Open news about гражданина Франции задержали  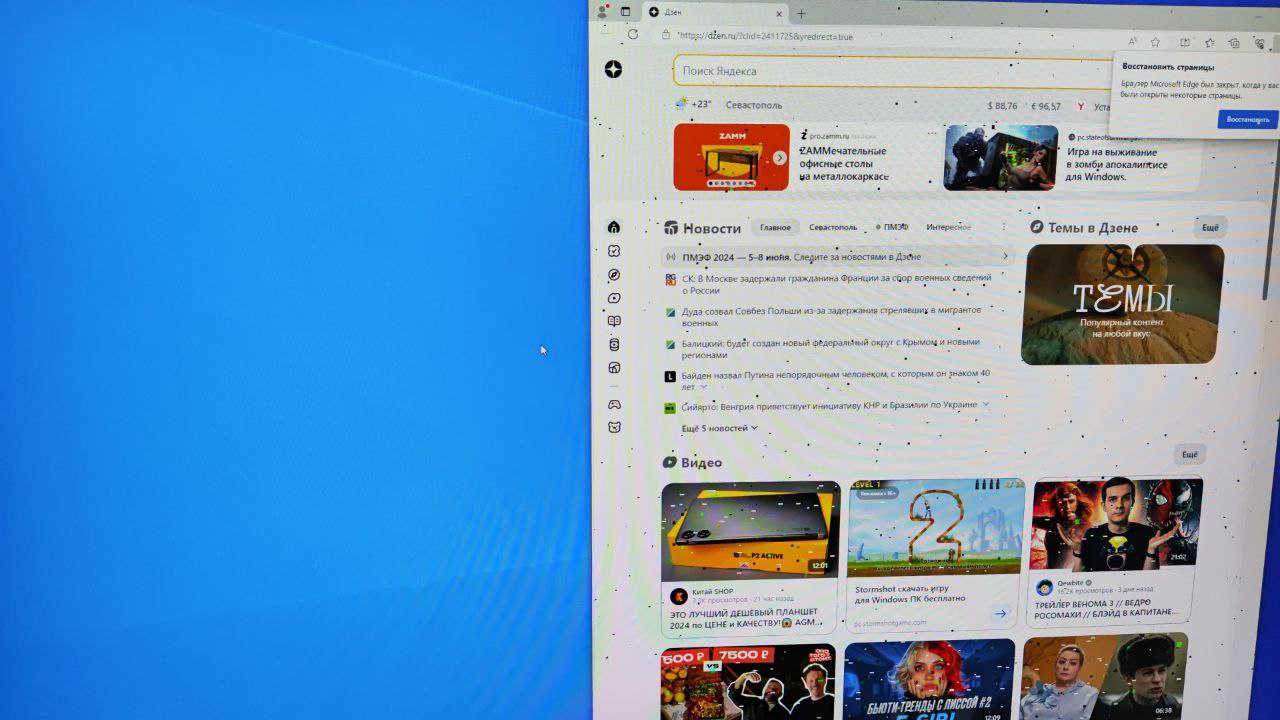836,284
